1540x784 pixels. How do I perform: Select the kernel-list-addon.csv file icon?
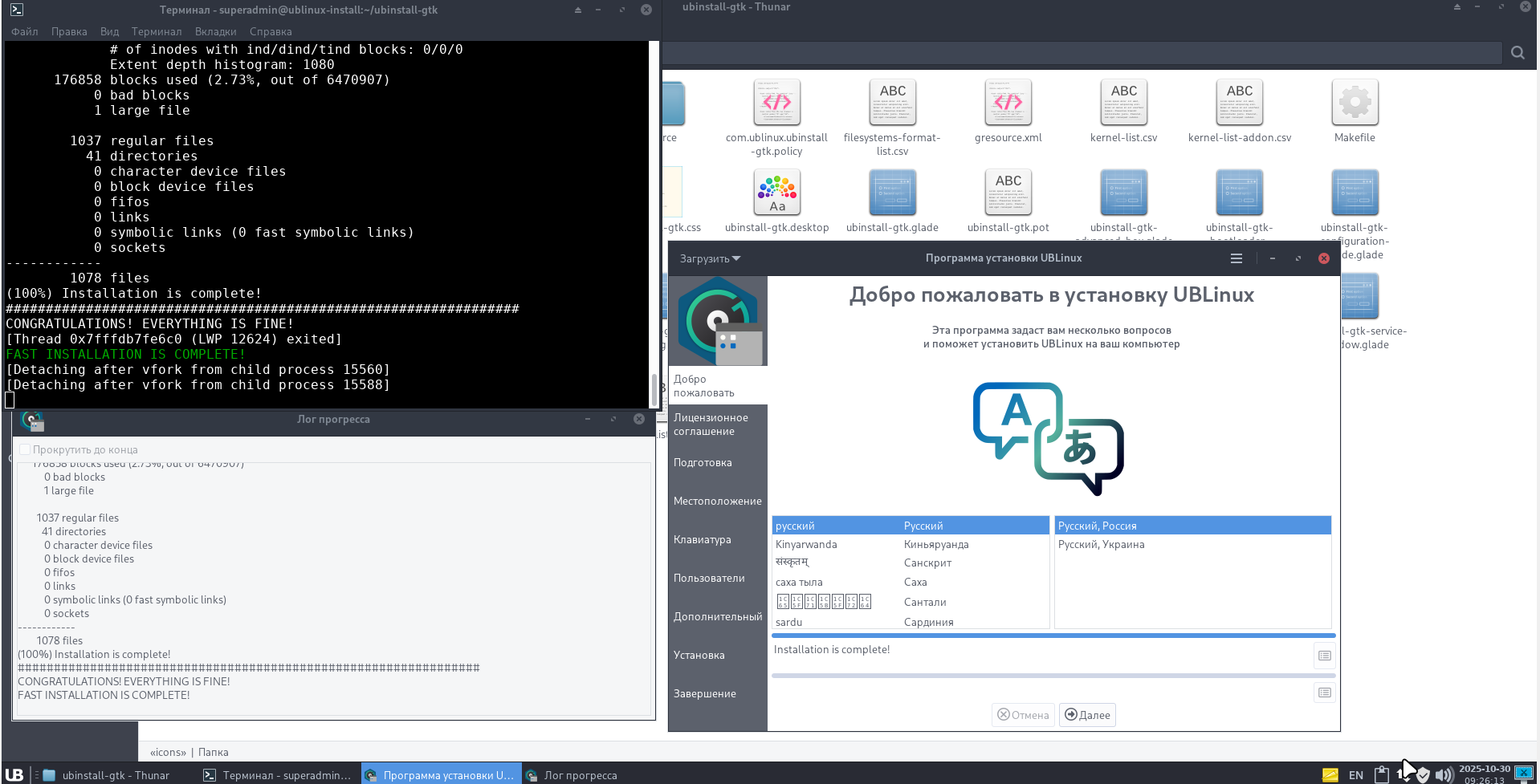[1239, 102]
